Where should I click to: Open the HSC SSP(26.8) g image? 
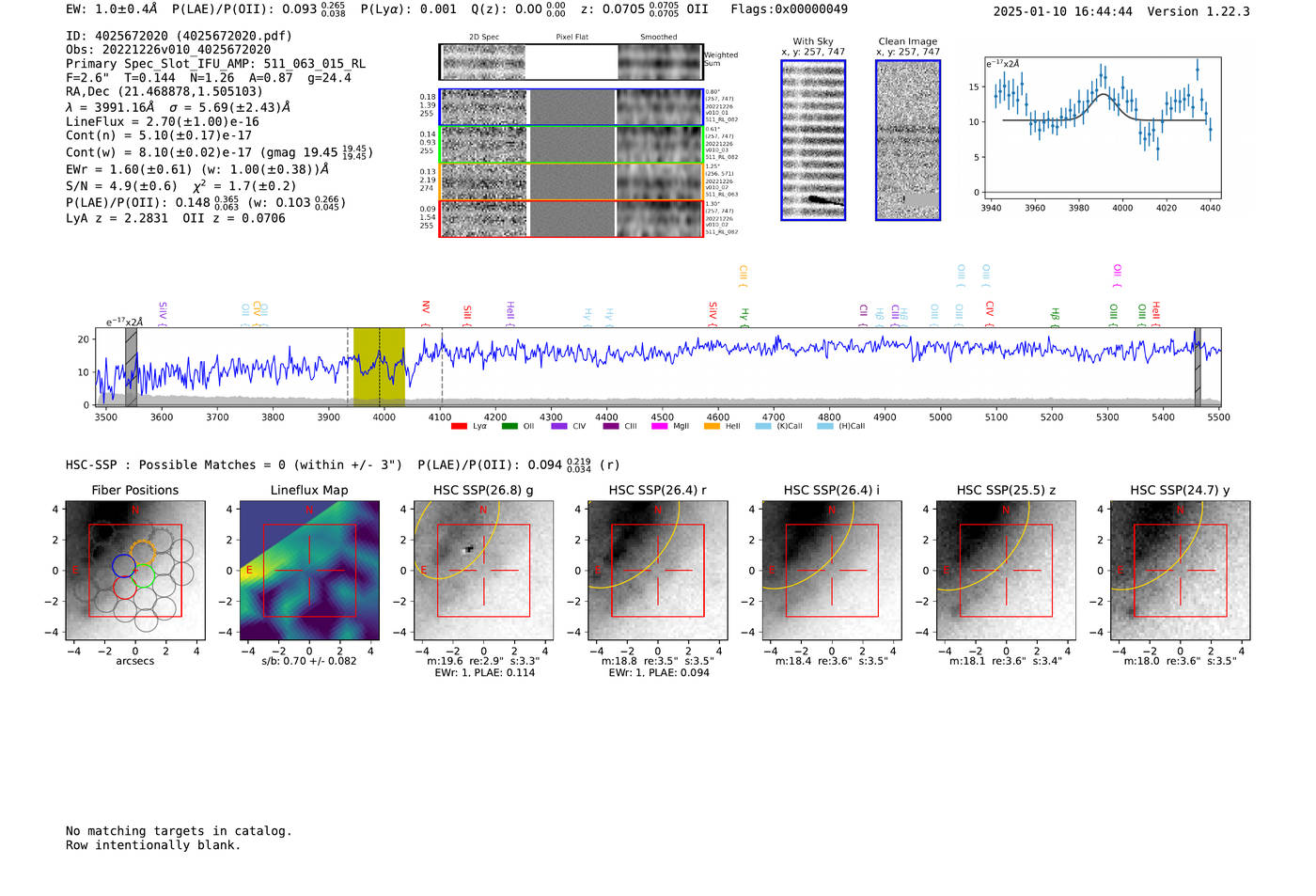(483, 571)
